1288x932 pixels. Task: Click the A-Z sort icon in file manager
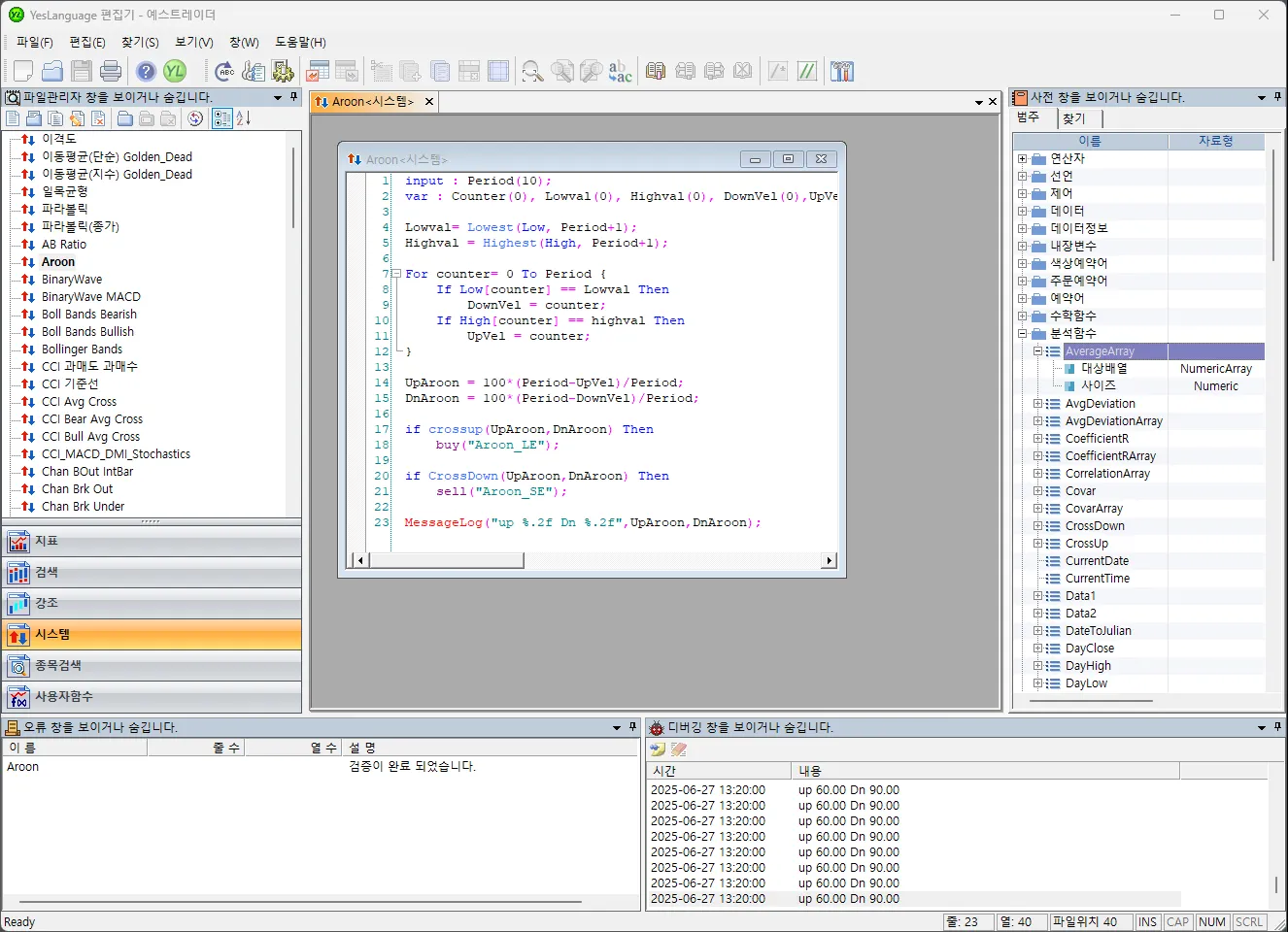(243, 118)
